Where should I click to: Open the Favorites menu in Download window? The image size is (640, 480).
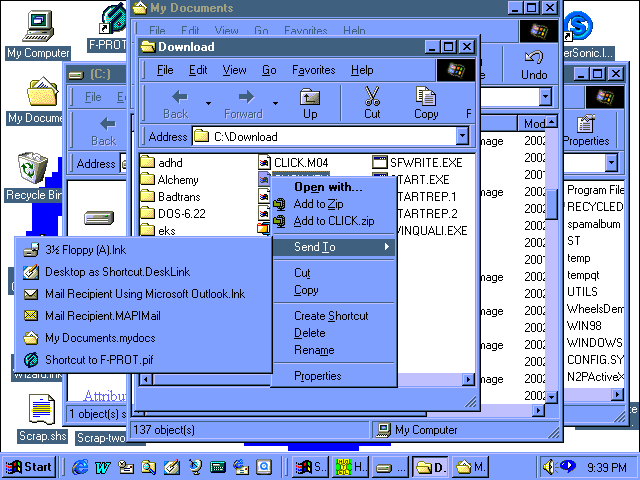tap(313, 70)
